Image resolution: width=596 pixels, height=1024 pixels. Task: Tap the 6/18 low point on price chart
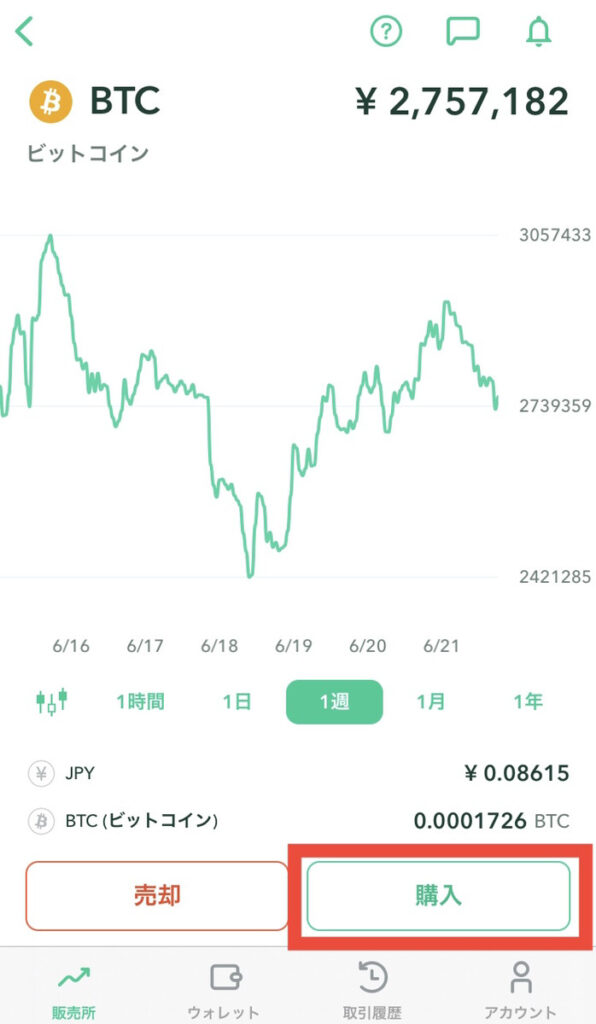249,575
